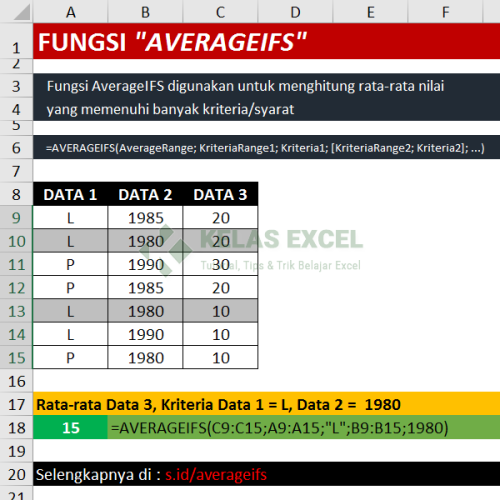This screenshot has width=500, height=500.
Task: Select row 3 header
Action: 16,86
